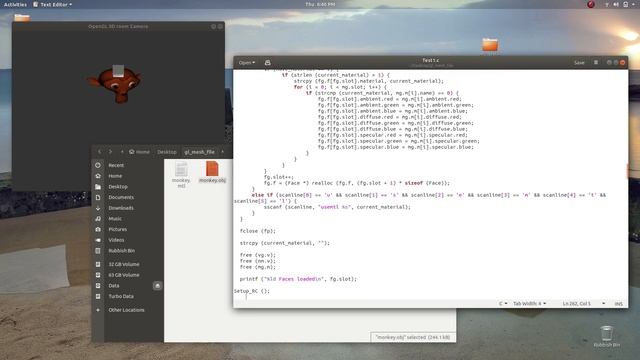
Task: Eject the Data drive
Action: 158,286
